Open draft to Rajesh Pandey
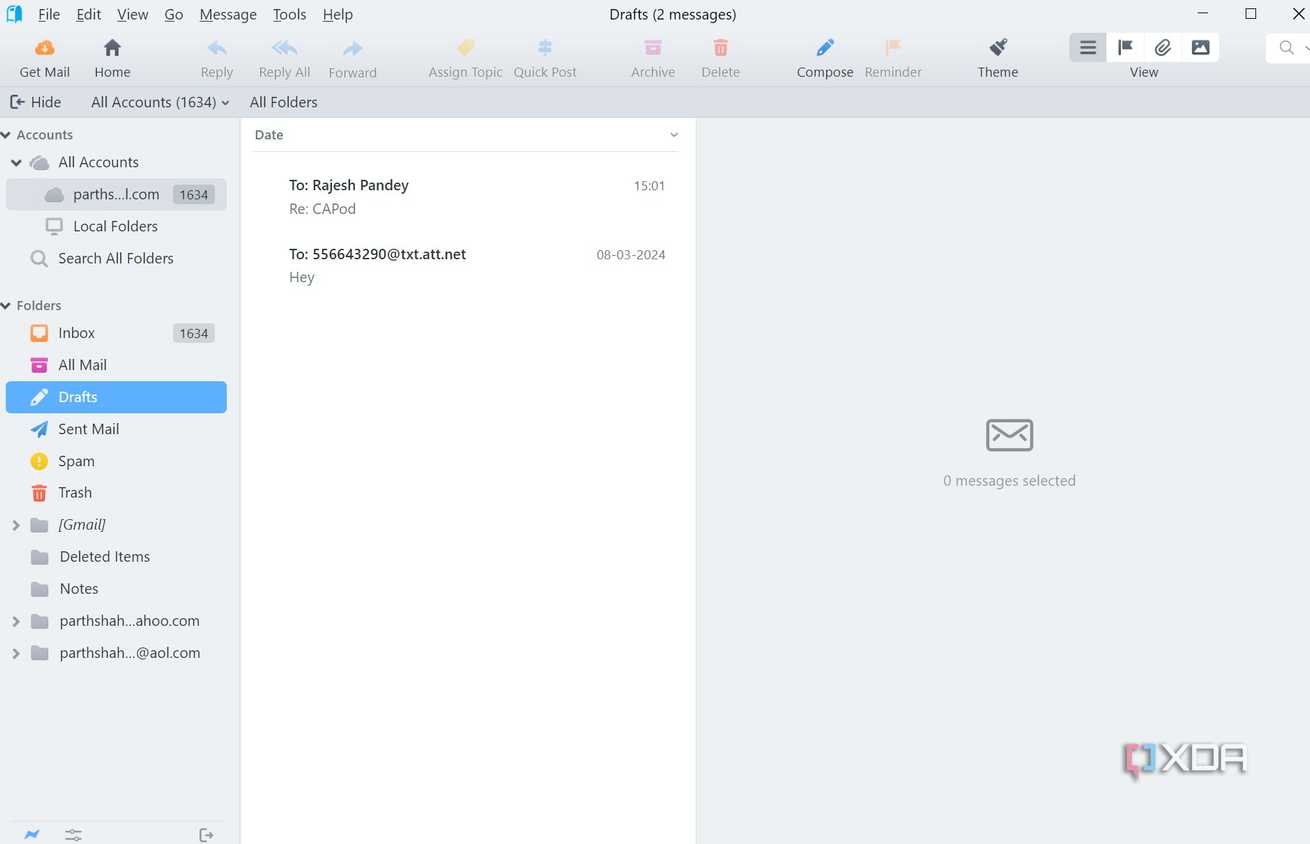This screenshot has width=1310, height=844. [x=467, y=197]
